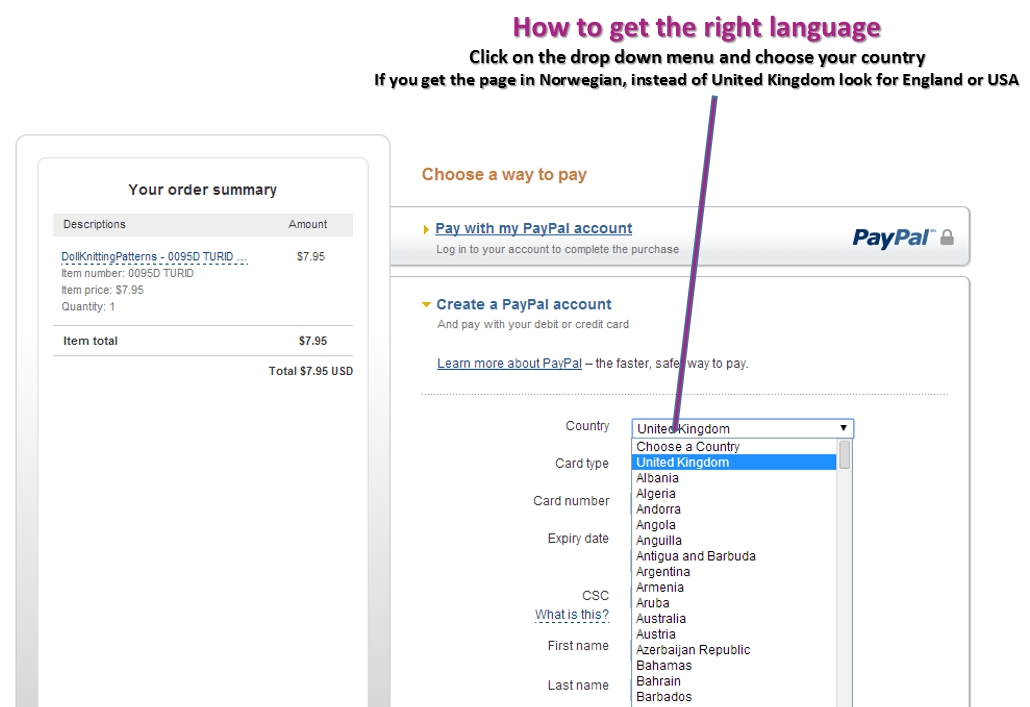
Task: Collapse the Create a PayPal account section
Action: coord(426,304)
